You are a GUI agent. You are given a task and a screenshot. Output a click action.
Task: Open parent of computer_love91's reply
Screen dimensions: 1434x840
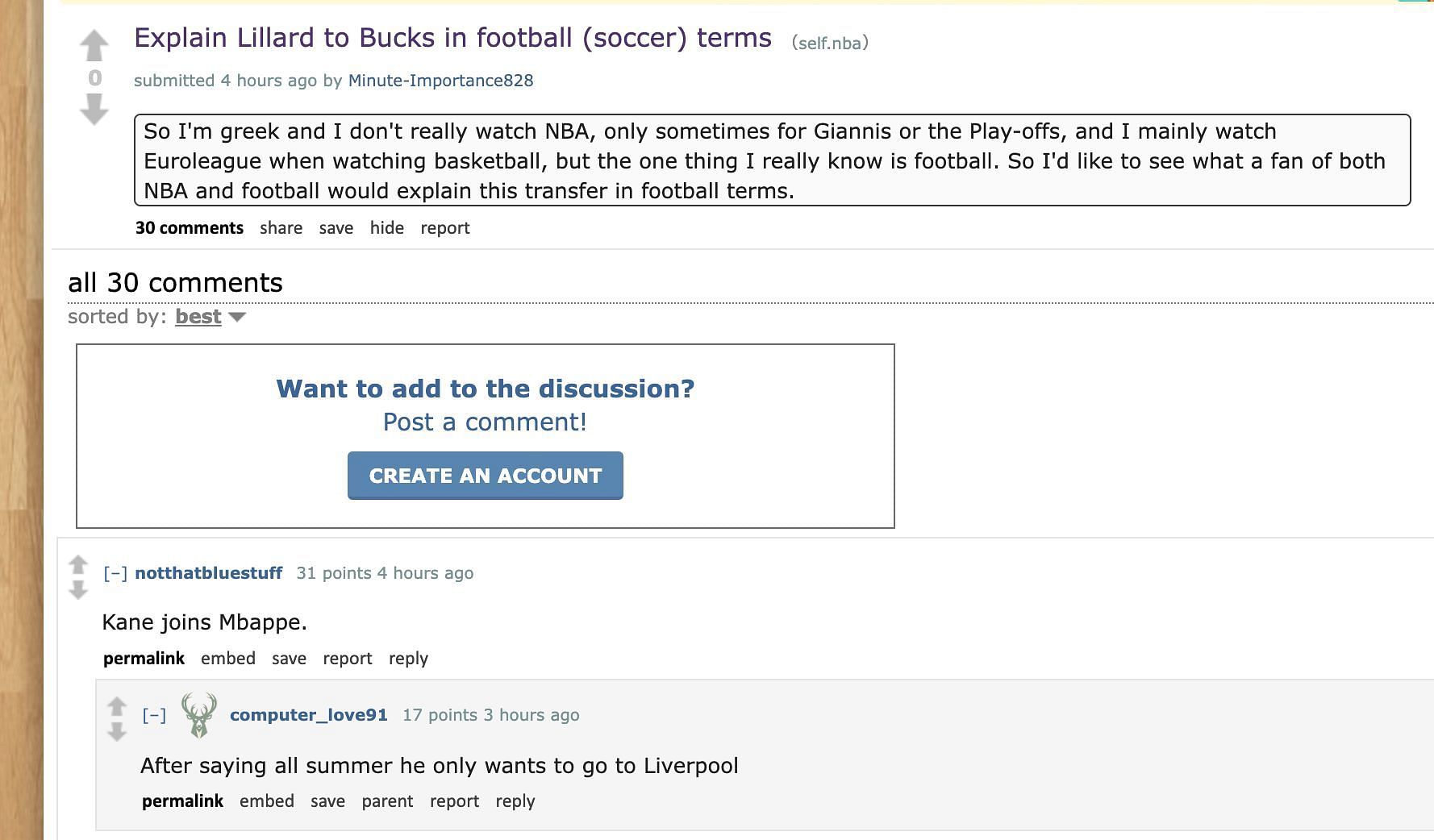click(387, 801)
